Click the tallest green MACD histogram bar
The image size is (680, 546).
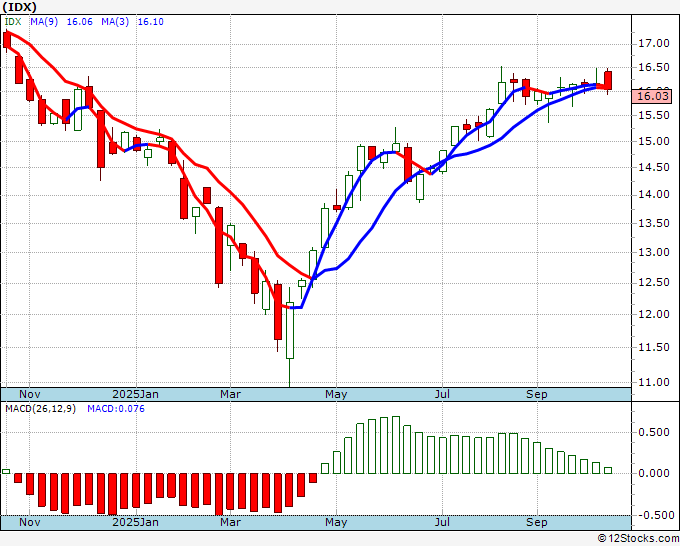click(396, 445)
